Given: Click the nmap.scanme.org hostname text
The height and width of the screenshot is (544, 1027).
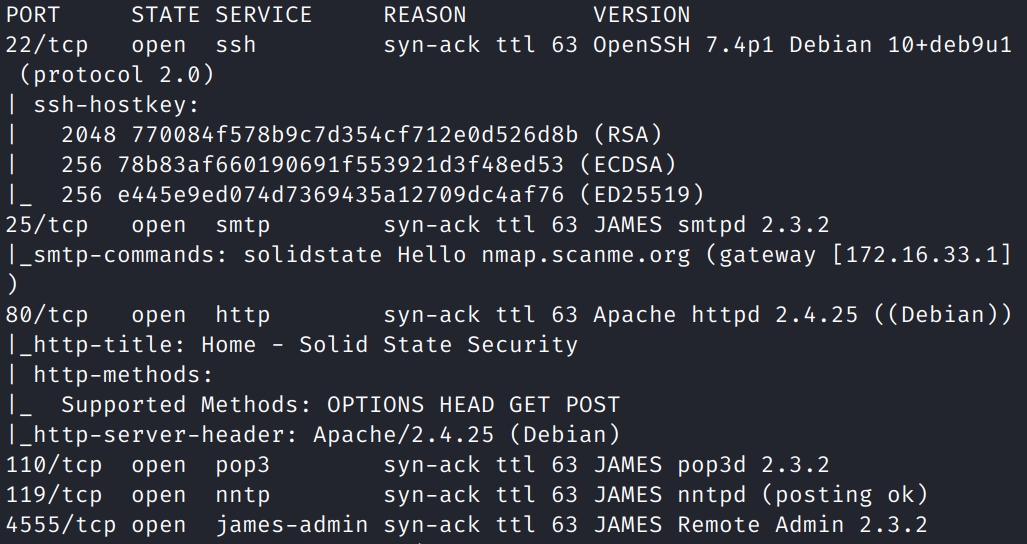Looking at the screenshot, I should point(586,255).
